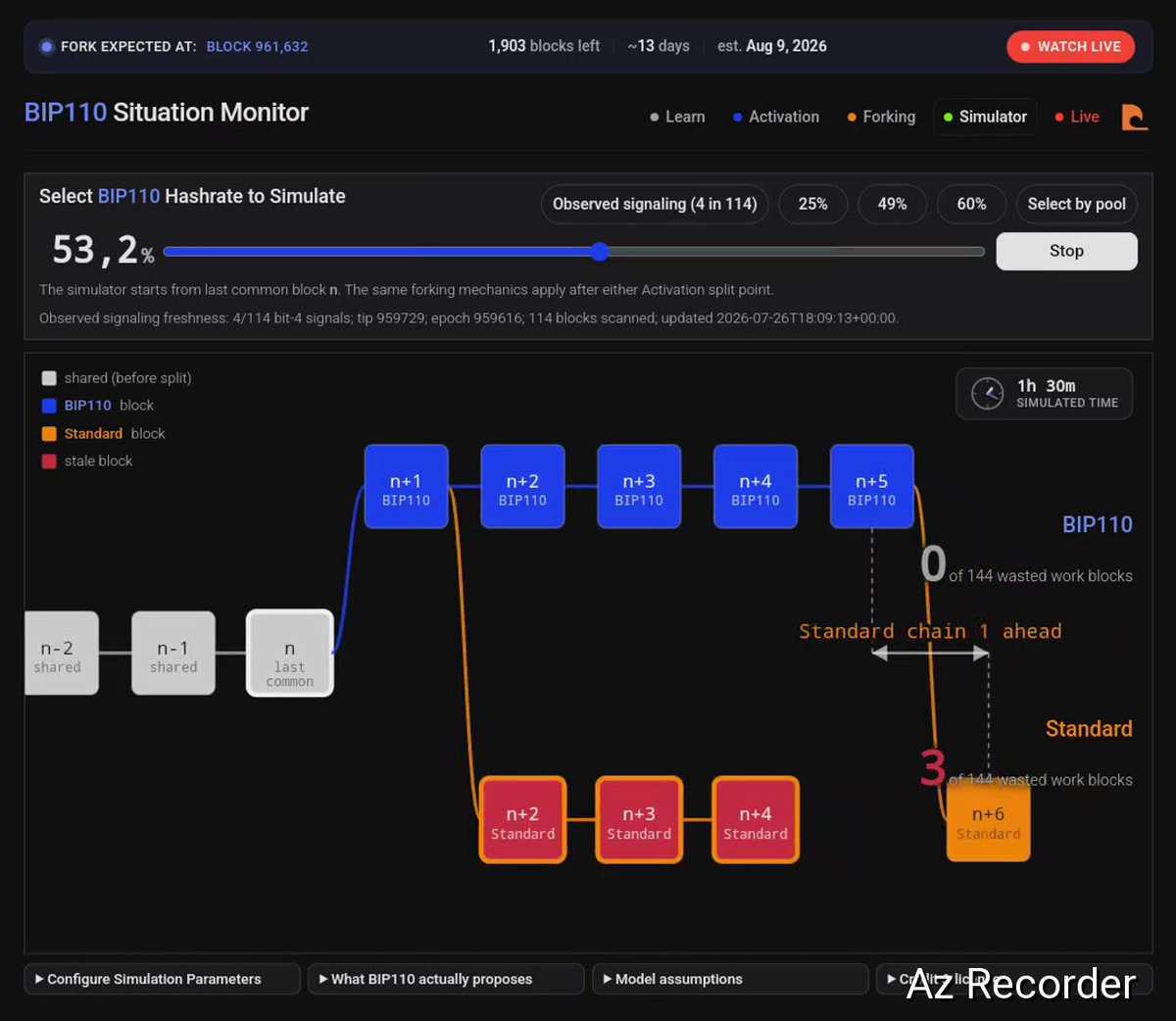
Task: Click the red stale block legend square
Action: (49, 462)
